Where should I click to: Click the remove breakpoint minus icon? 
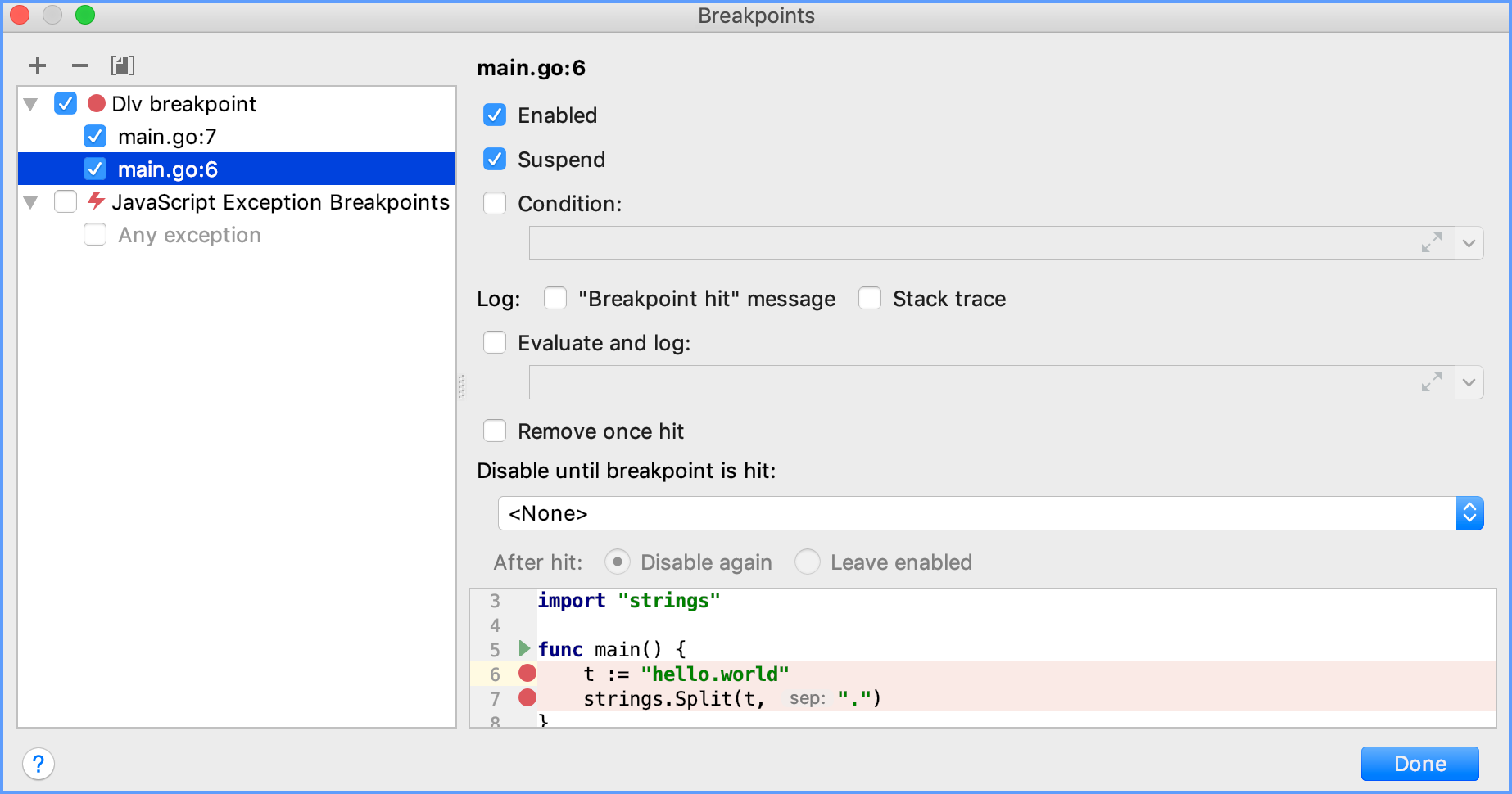[80, 65]
